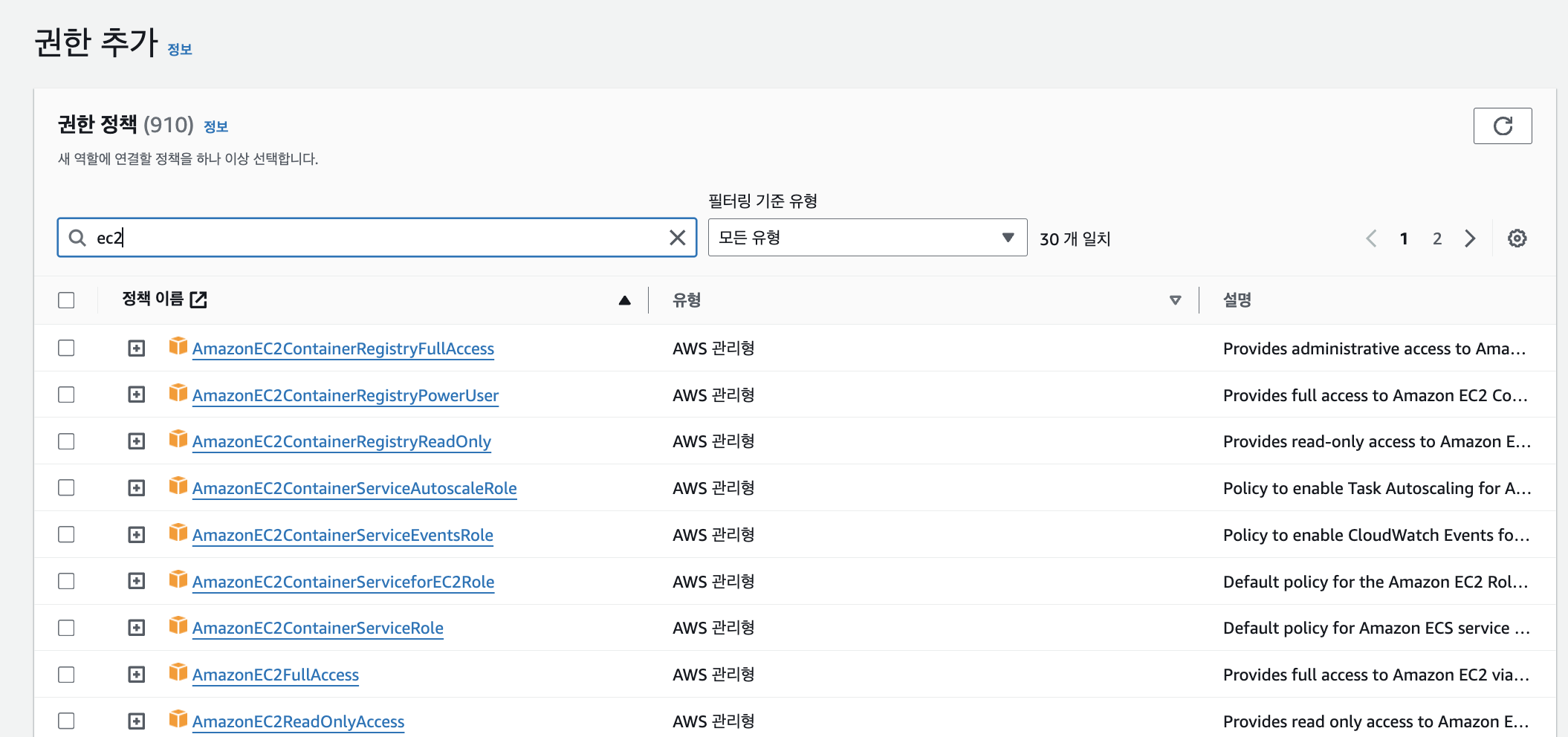Image resolution: width=1568 pixels, height=737 pixels.
Task: Check AmazonEC2ReadOnlyAccess policy
Action: tap(66, 721)
